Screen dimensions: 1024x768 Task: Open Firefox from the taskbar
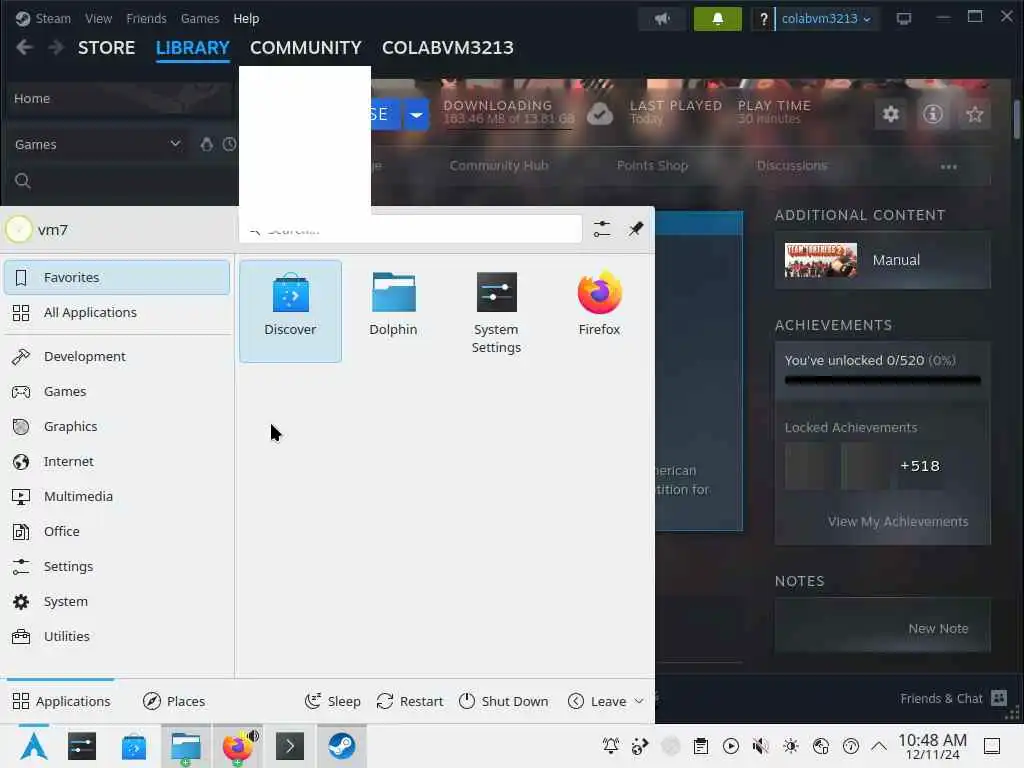pos(238,746)
